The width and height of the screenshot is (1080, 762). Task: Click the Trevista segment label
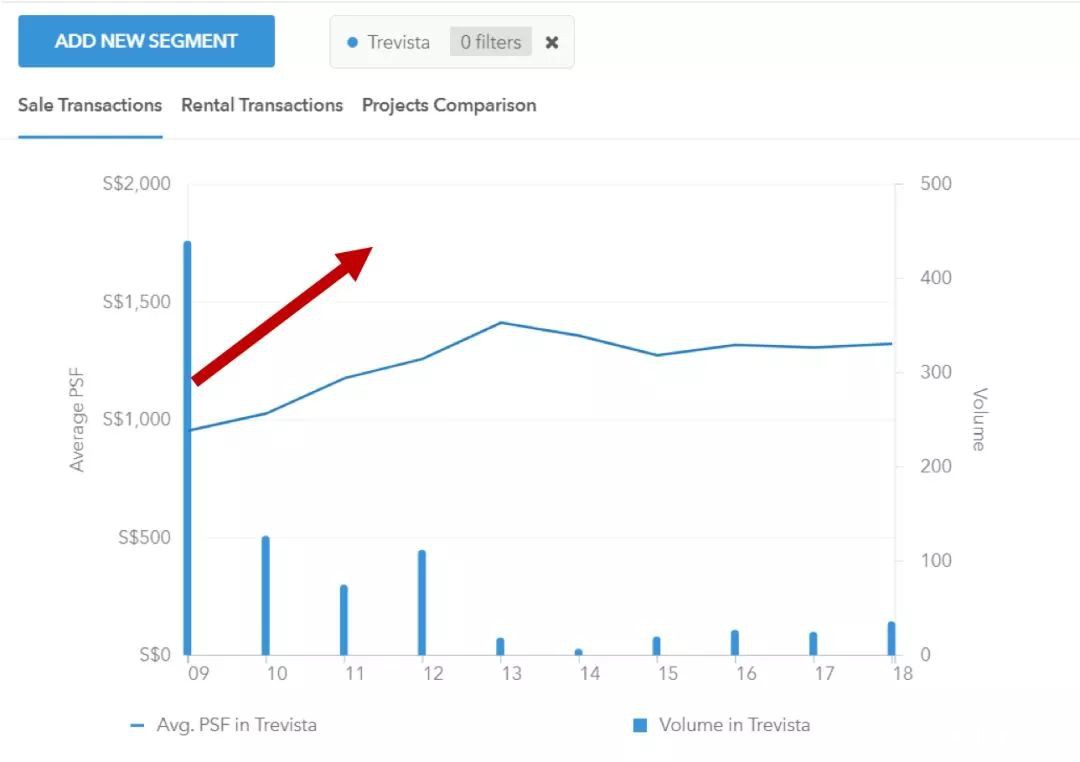click(398, 42)
